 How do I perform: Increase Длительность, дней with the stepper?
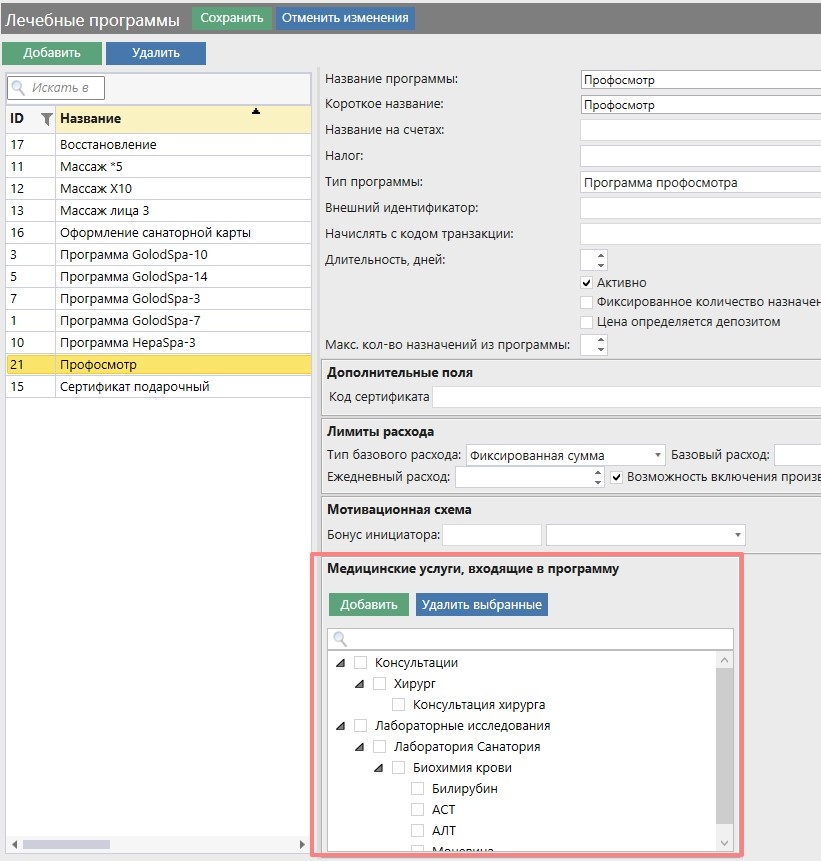pos(600,255)
